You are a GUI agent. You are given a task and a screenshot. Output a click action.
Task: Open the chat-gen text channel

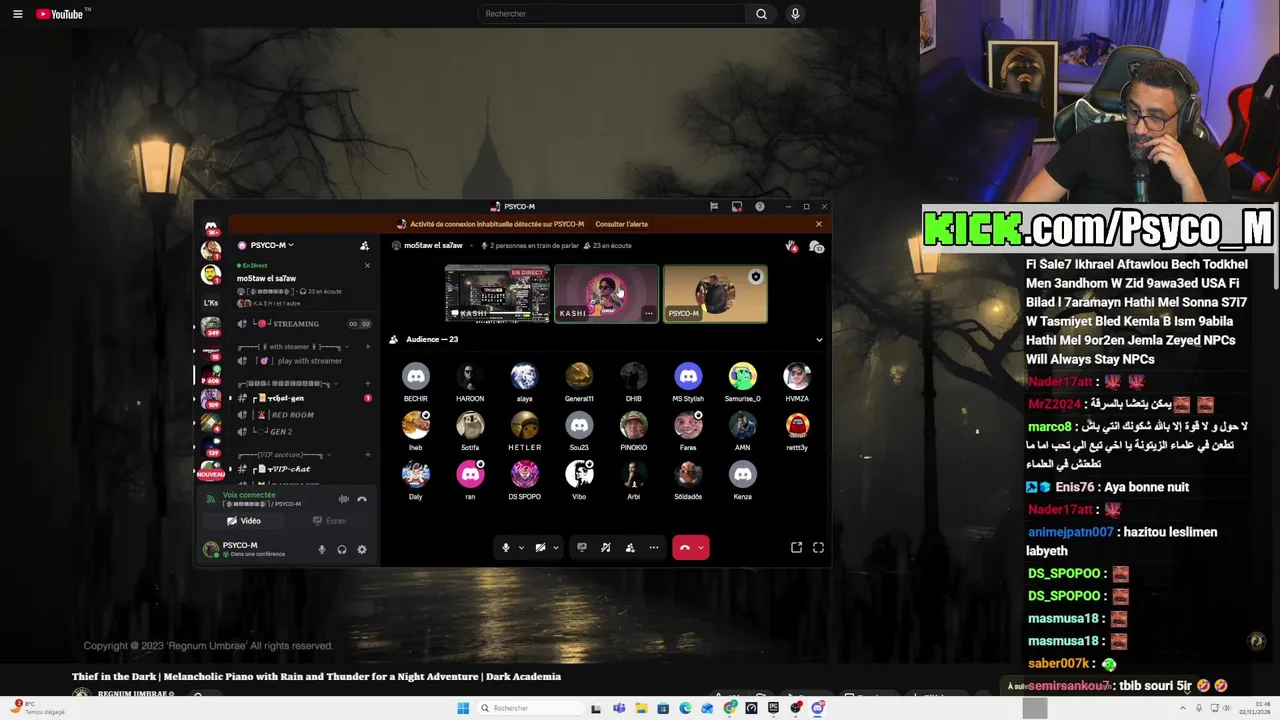coord(300,398)
